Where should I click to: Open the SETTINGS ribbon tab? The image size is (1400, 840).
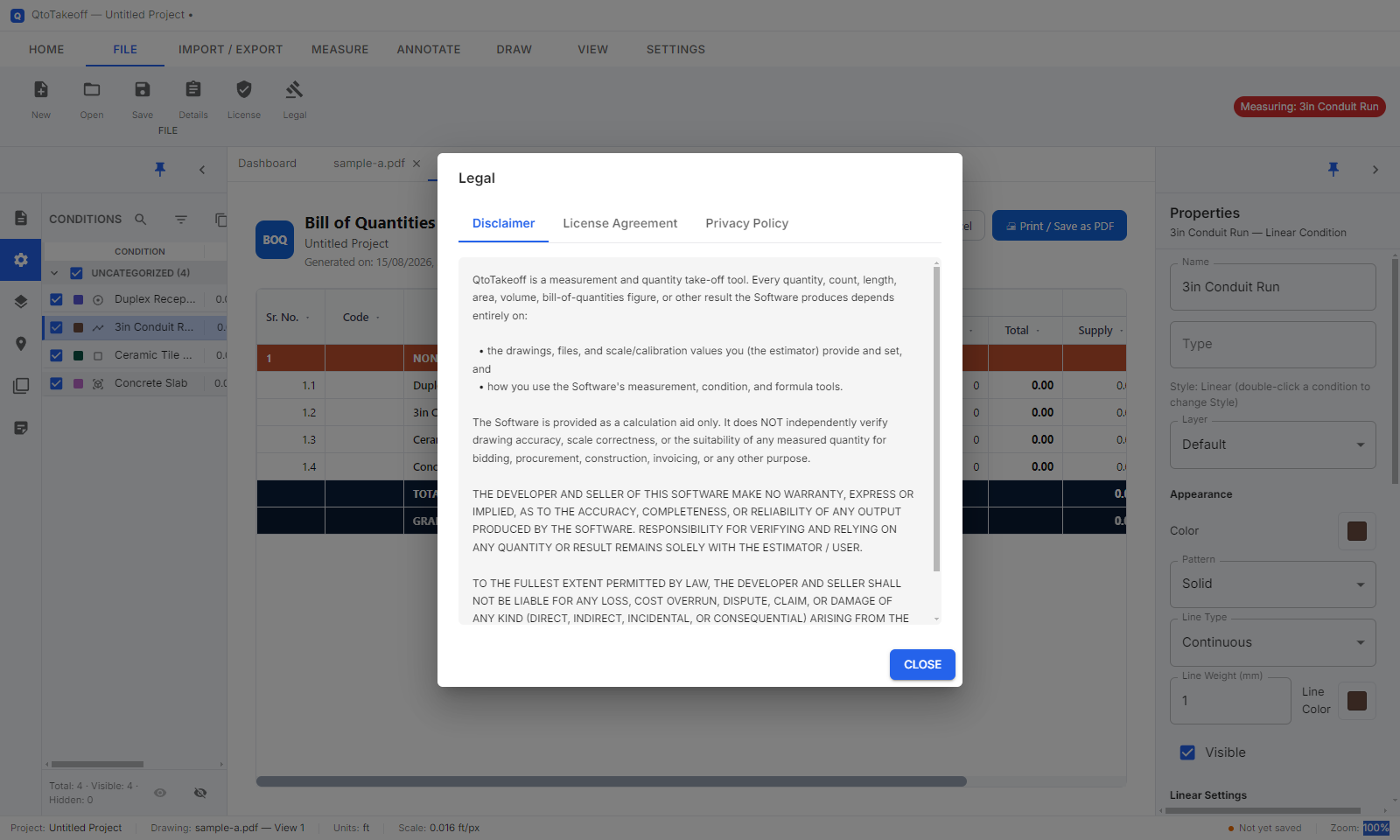click(x=675, y=50)
